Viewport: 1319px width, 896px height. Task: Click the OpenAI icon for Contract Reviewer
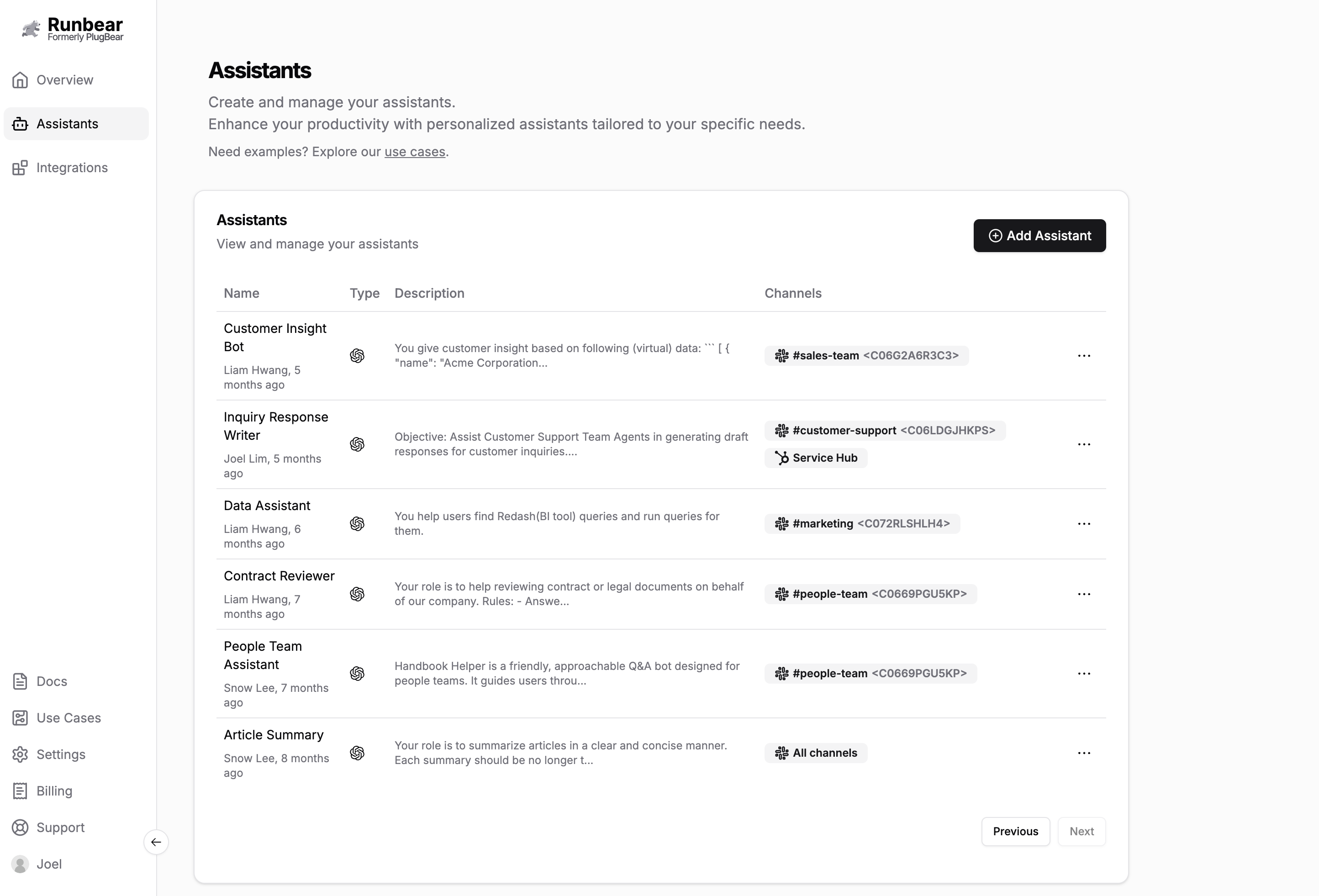(357, 594)
